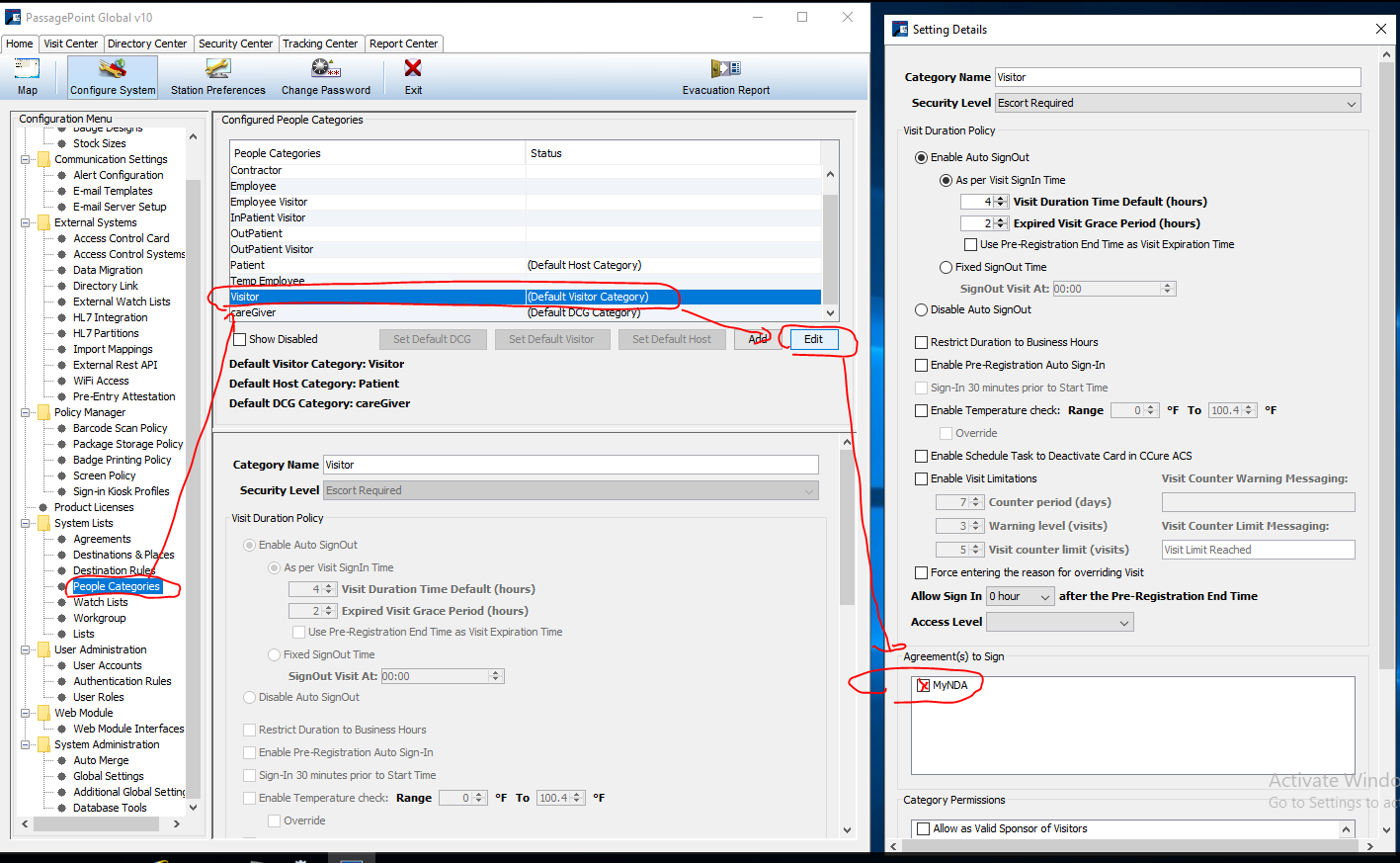Open the Report Center tab
This screenshot has width=1400, height=863.
(x=403, y=43)
